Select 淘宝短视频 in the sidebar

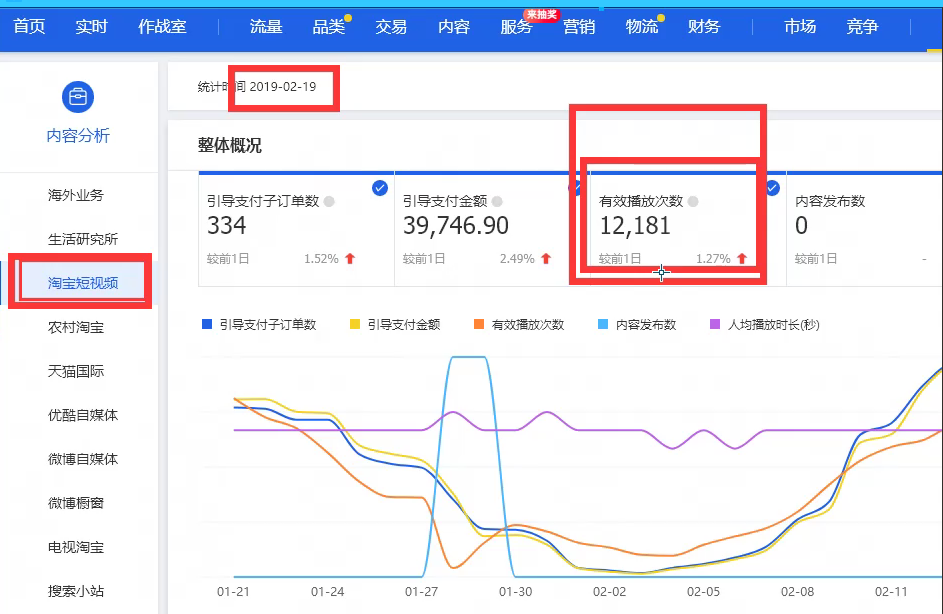click(83, 283)
